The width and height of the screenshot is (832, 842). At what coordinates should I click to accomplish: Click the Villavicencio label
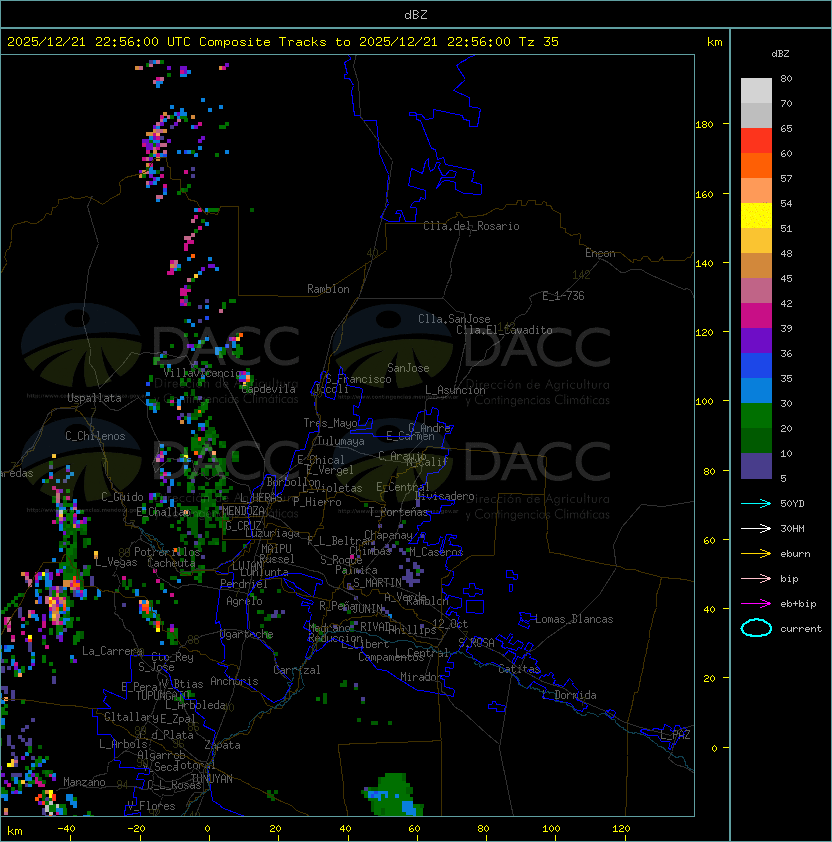[x=203, y=373]
